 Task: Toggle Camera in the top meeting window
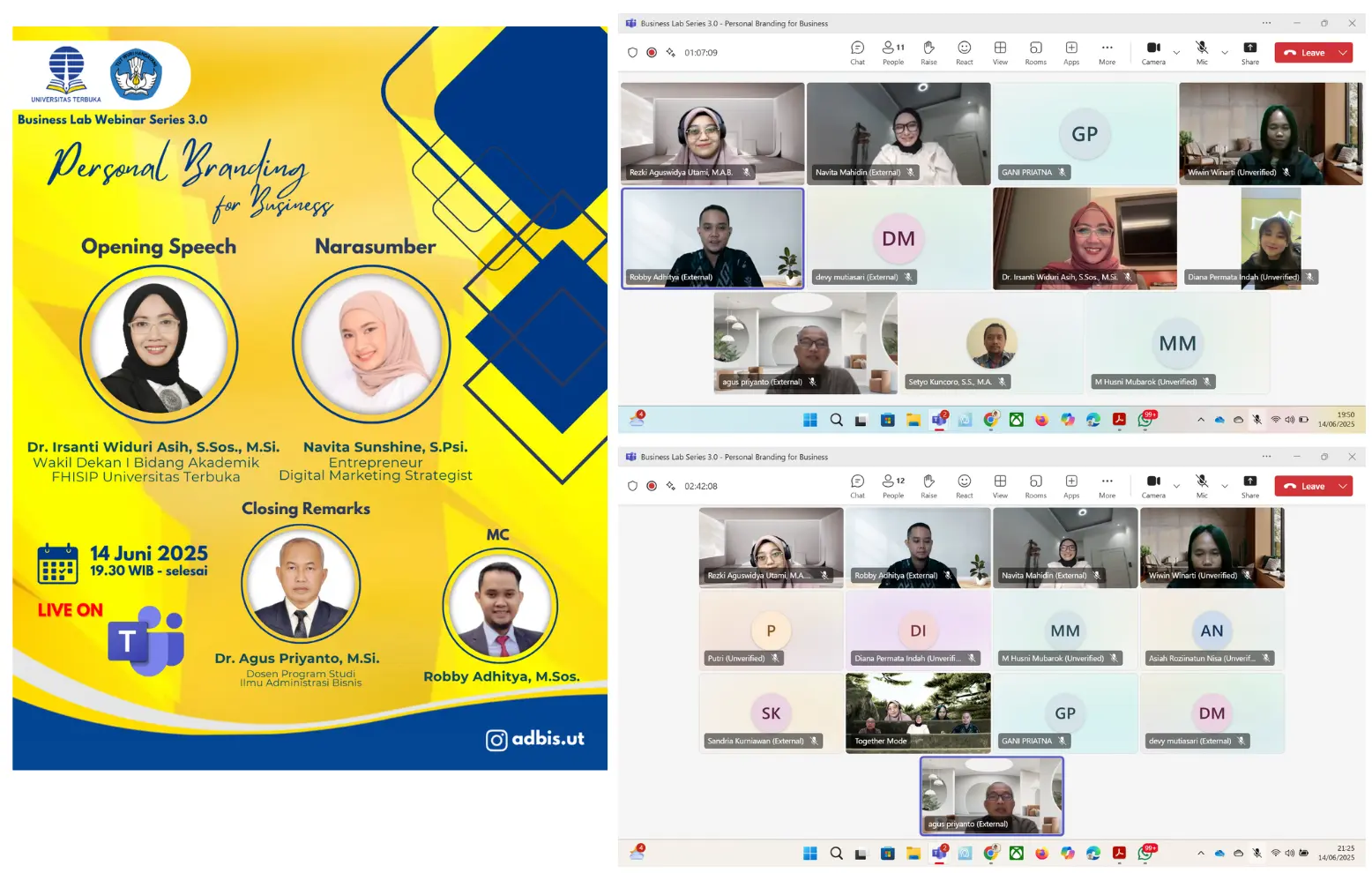[x=1153, y=52]
